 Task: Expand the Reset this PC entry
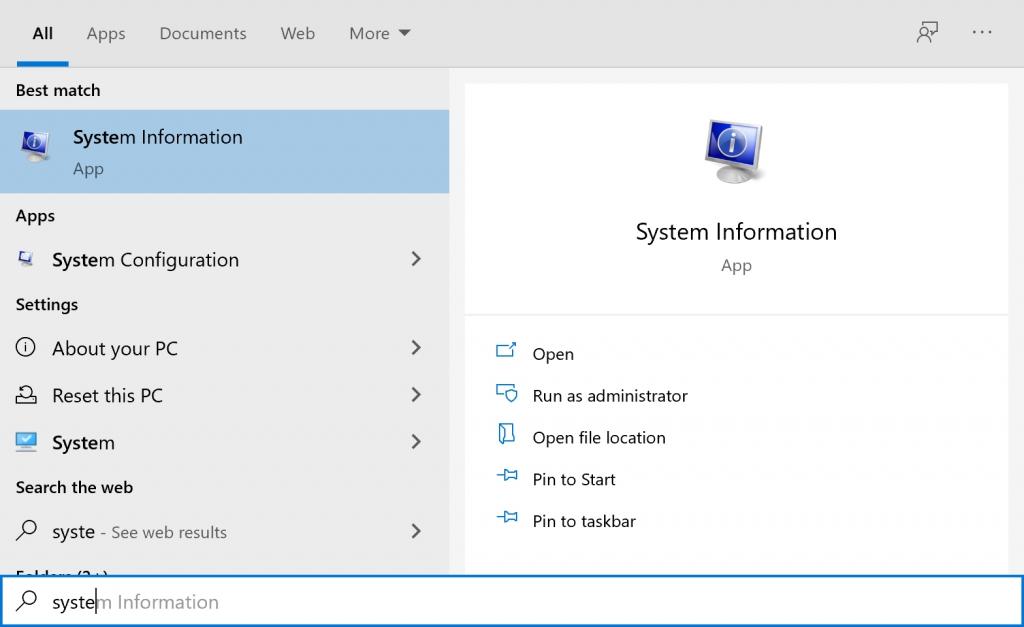pos(416,395)
